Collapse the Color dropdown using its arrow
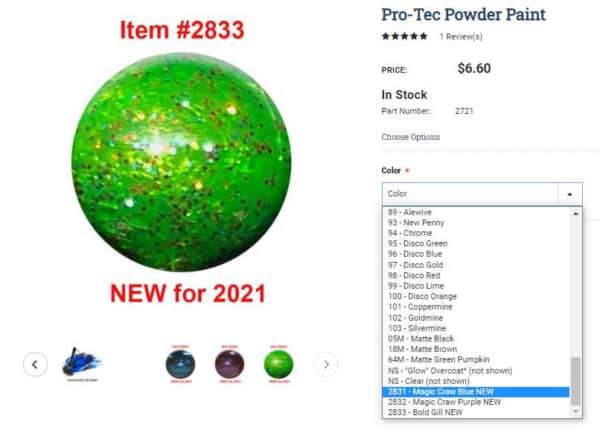The image size is (600, 439). (x=570, y=194)
